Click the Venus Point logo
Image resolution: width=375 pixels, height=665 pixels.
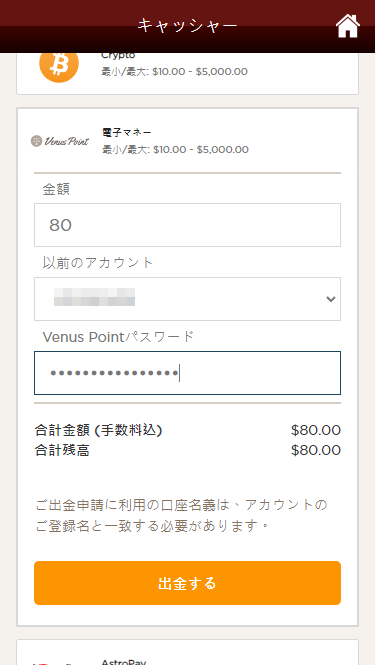tap(60, 141)
